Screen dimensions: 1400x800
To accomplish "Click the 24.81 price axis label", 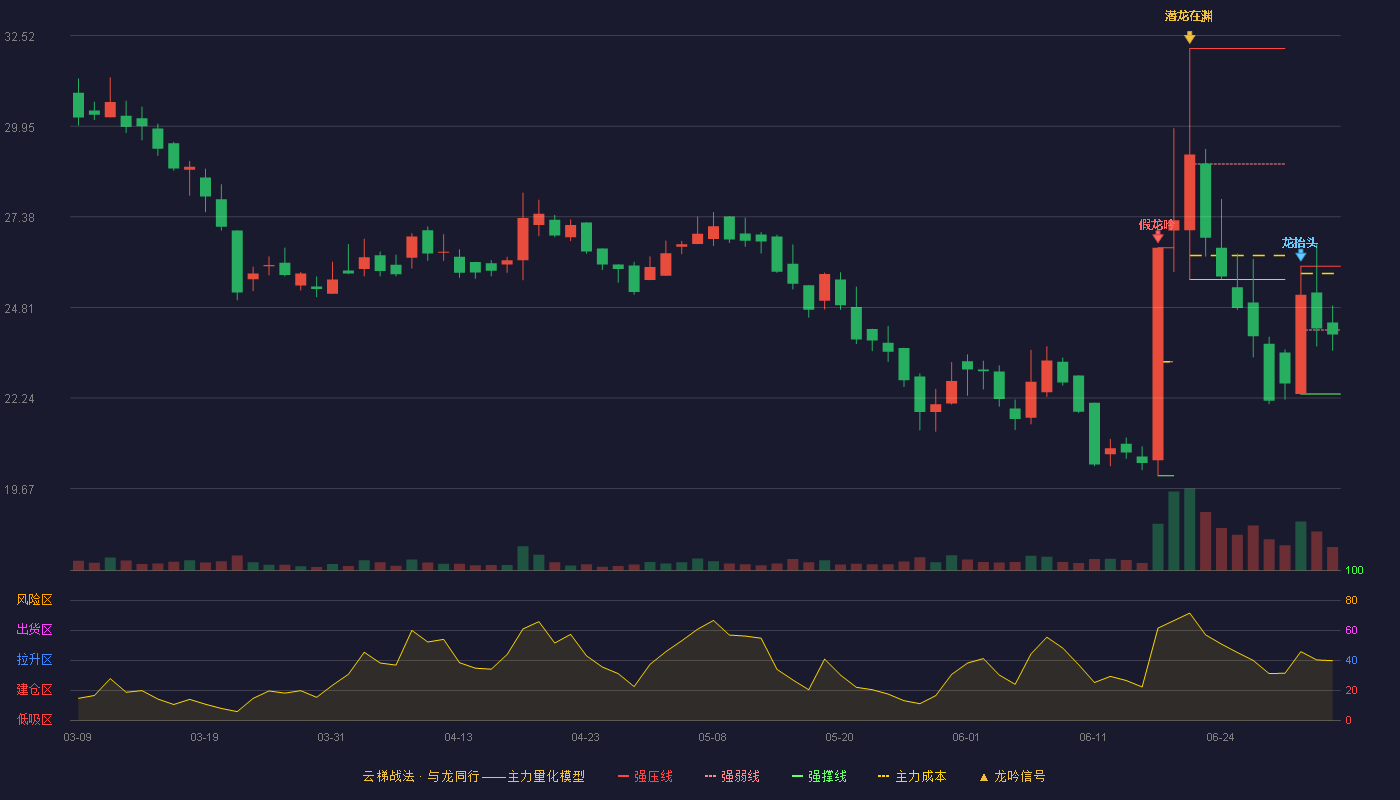I will click(20, 308).
